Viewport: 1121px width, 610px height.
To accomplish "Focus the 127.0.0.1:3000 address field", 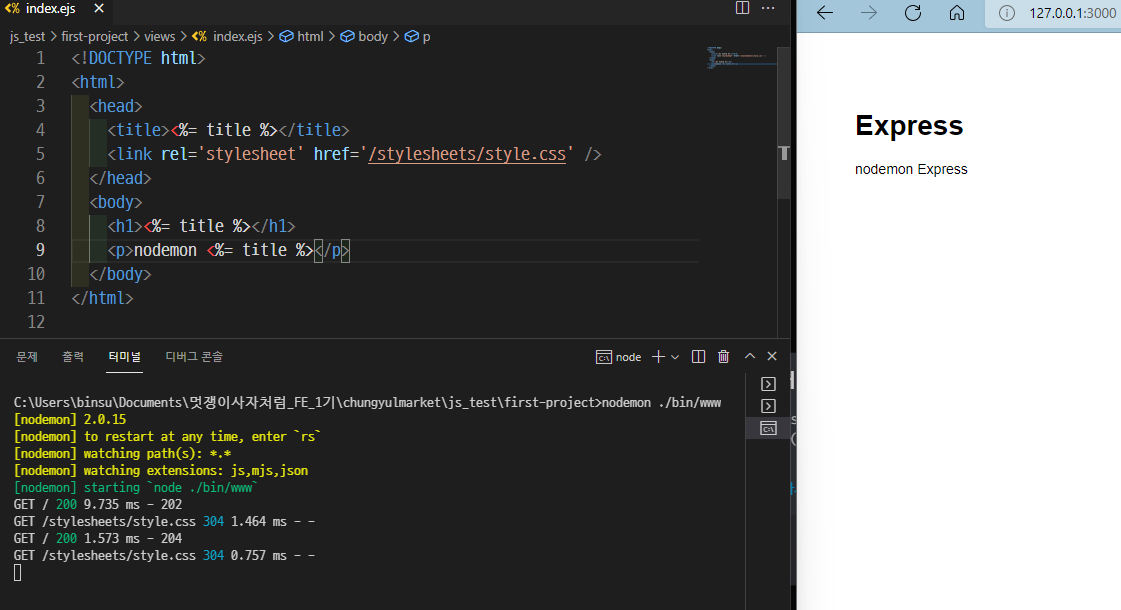I will 1072,13.
